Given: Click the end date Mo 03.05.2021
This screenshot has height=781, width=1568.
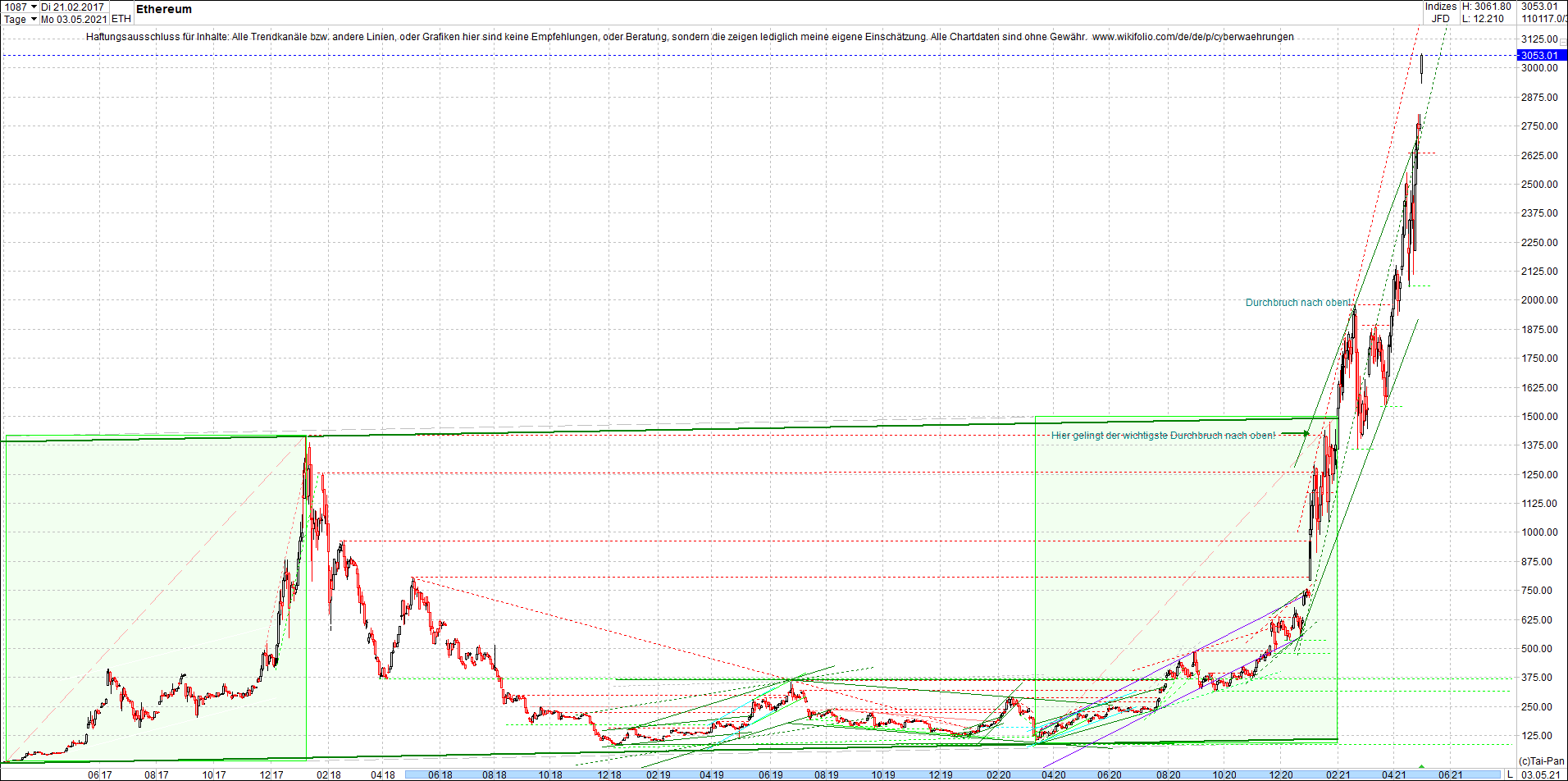Looking at the screenshot, I should pyautogui.click(x=74, y=19).
